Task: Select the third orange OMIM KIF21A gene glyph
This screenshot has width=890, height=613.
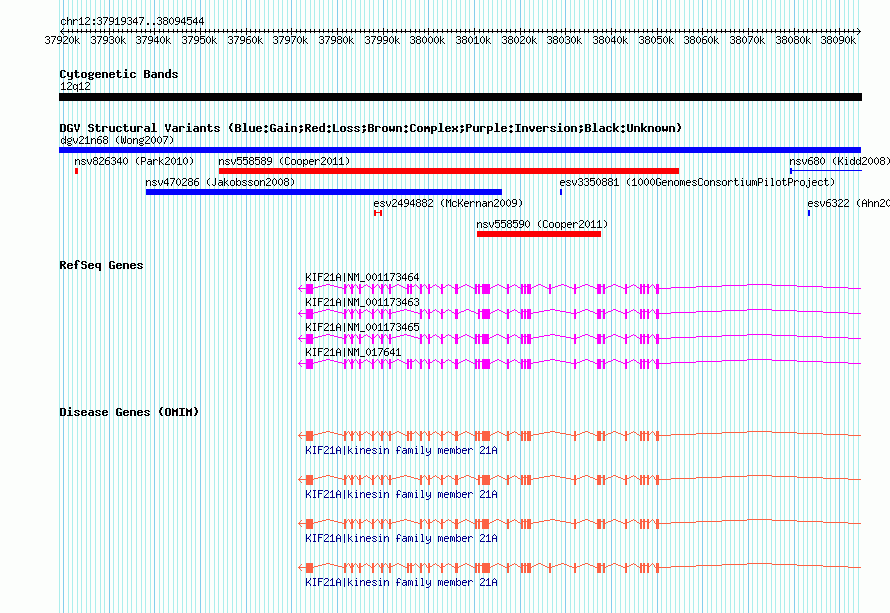Action: (580, 524)
